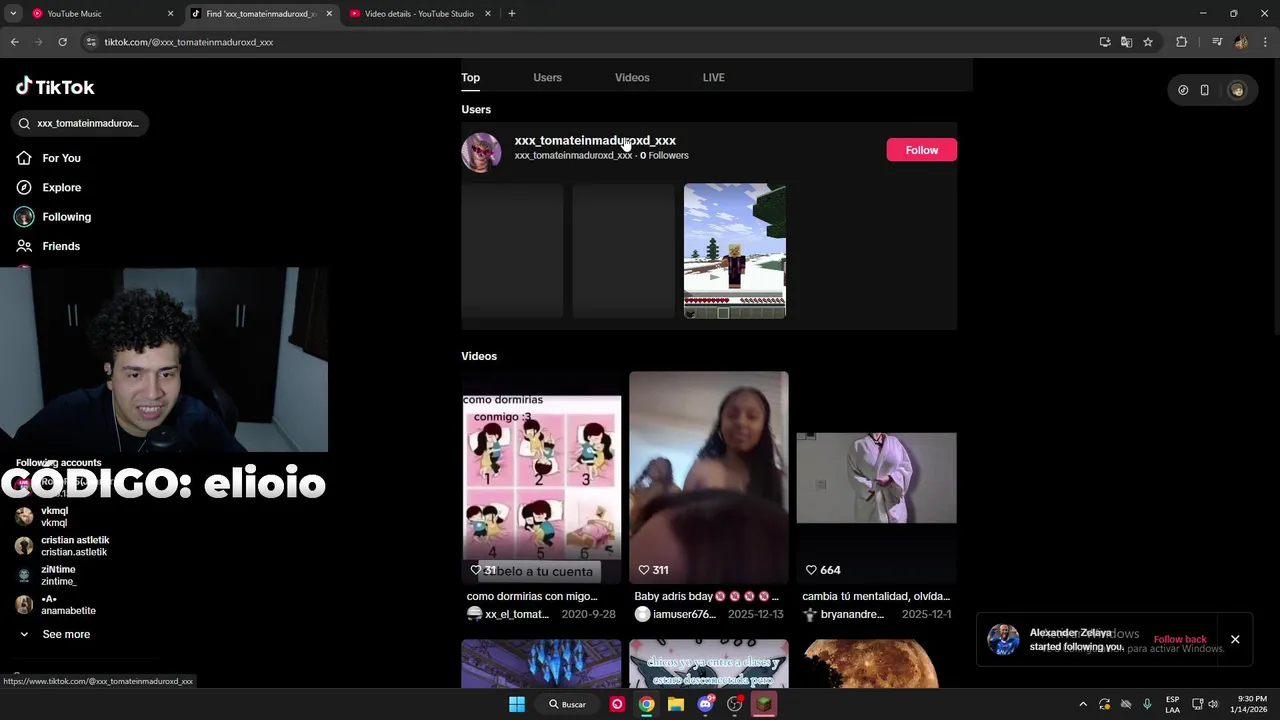1280x720 pixels.
Task: Select the LIVE results tab
Action: (x=713, y=77)
